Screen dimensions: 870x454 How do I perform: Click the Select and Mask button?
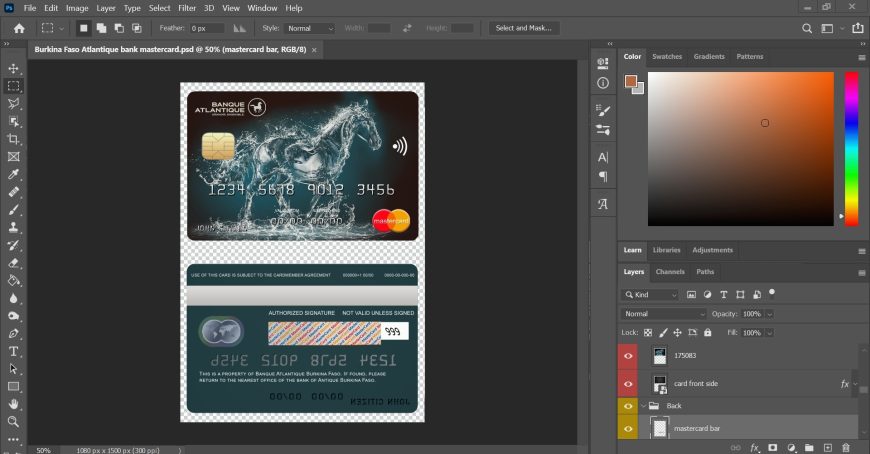tap(523, 28)
